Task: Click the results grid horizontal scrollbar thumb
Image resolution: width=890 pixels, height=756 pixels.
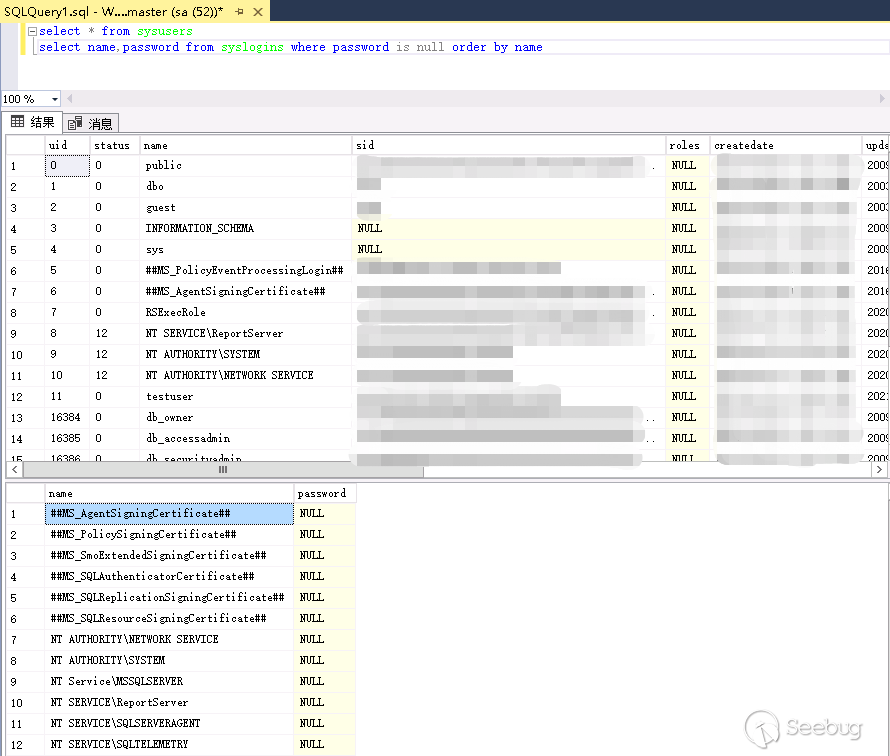Action: (222, 469)
